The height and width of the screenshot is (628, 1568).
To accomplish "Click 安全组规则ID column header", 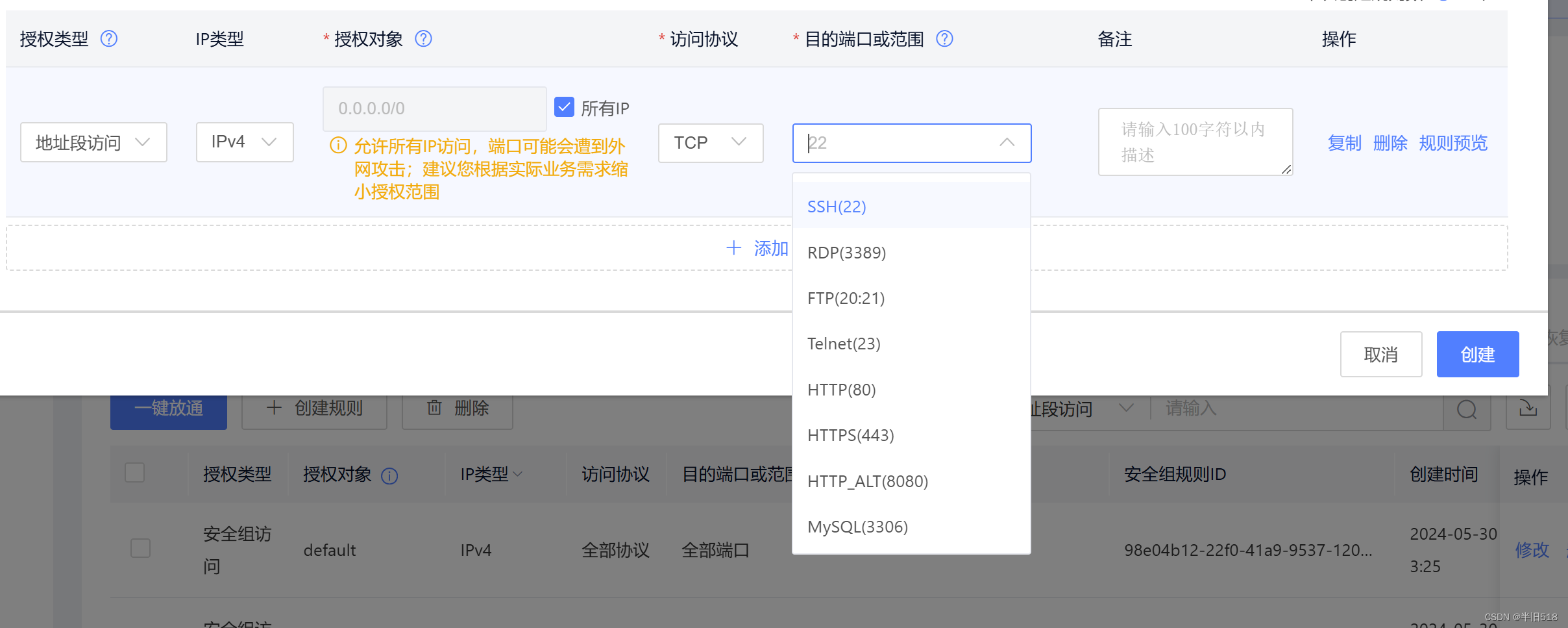I will point(1175,474).
